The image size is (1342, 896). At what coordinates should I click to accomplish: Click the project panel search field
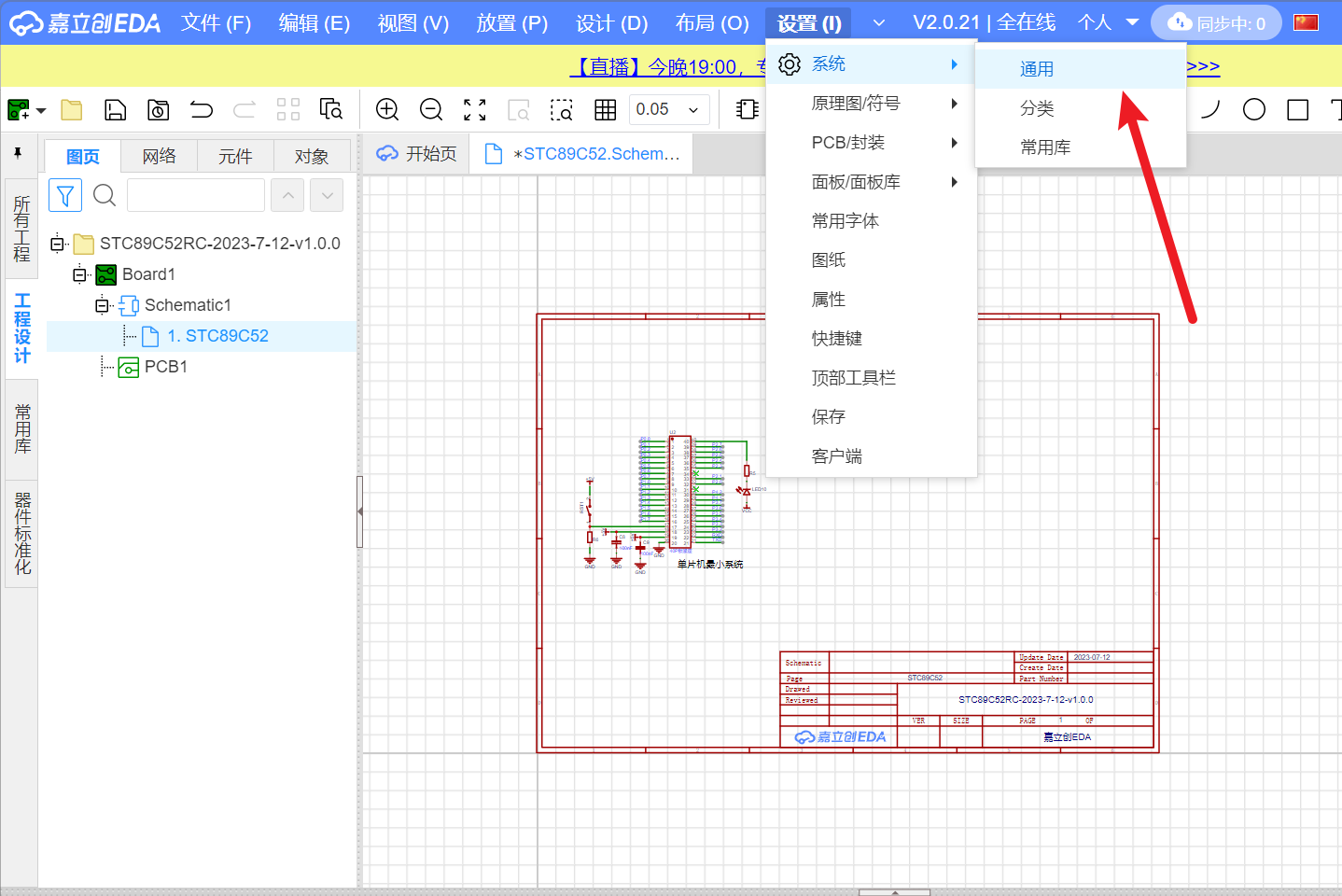pyautogui.click(x=196, y=195)
